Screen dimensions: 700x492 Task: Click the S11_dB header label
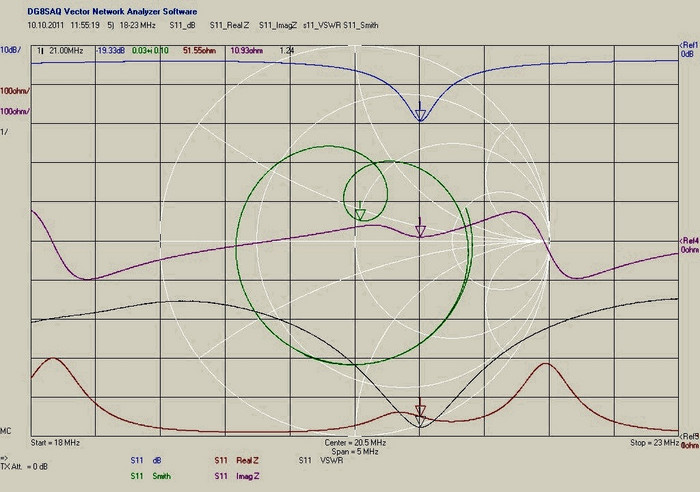tap(182, 25)
